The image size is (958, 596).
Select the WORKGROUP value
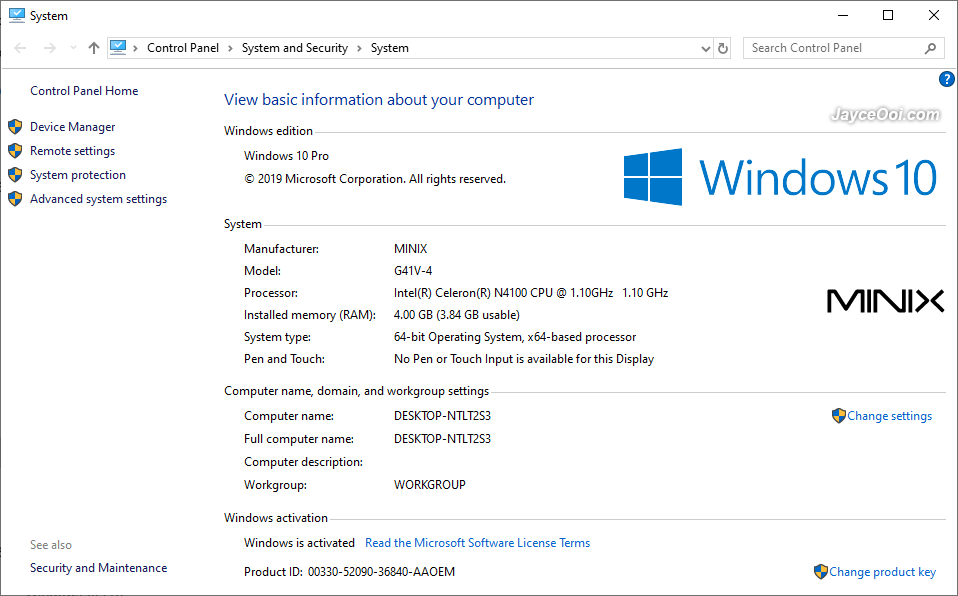point(430,485)
